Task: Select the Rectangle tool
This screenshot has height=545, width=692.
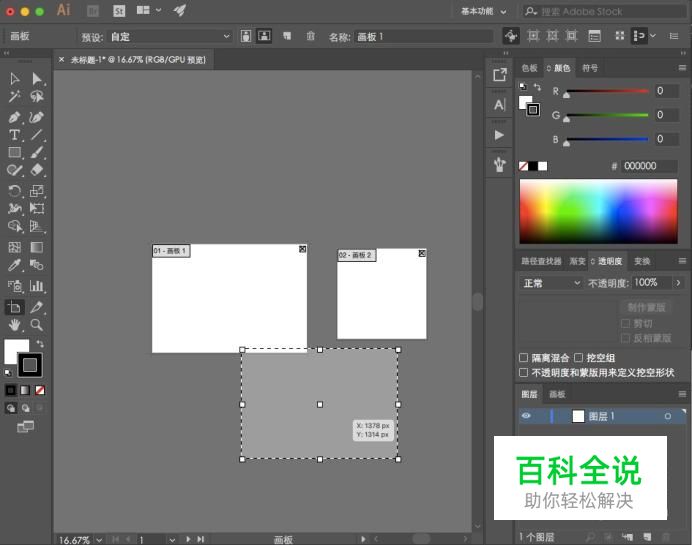Action: pos(14,152)
